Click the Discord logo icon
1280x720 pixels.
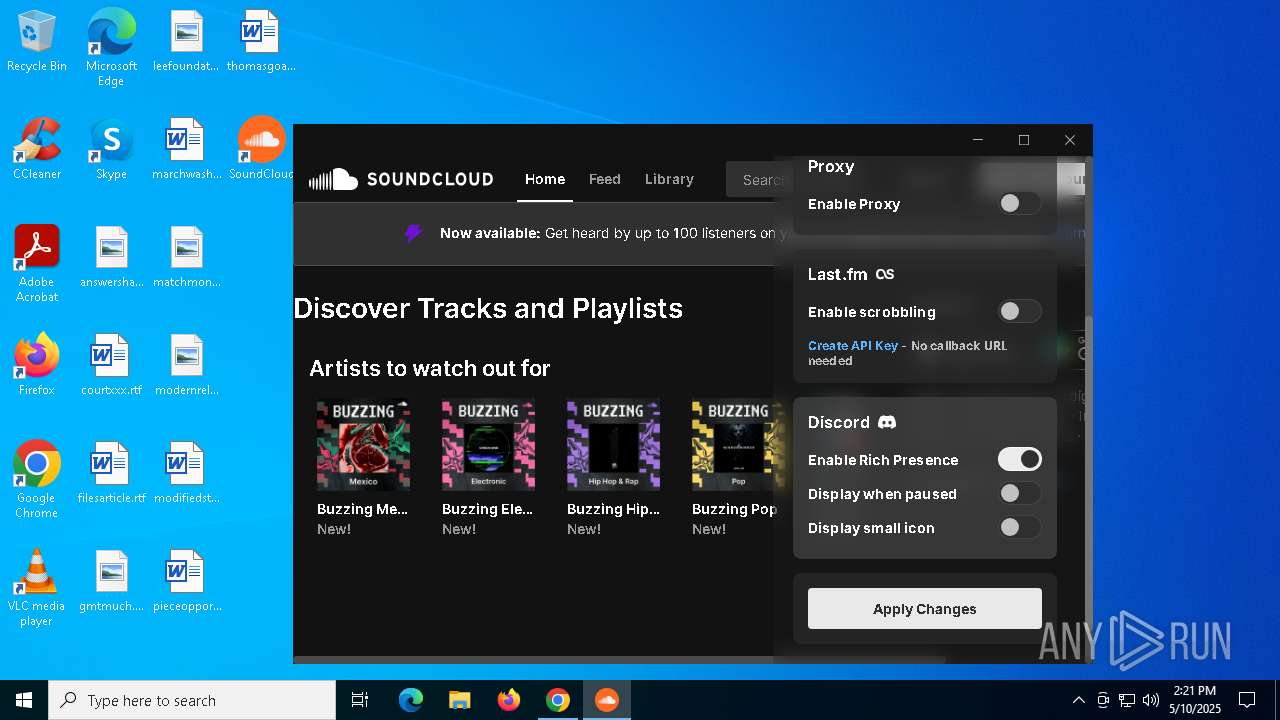click(887, 422)
